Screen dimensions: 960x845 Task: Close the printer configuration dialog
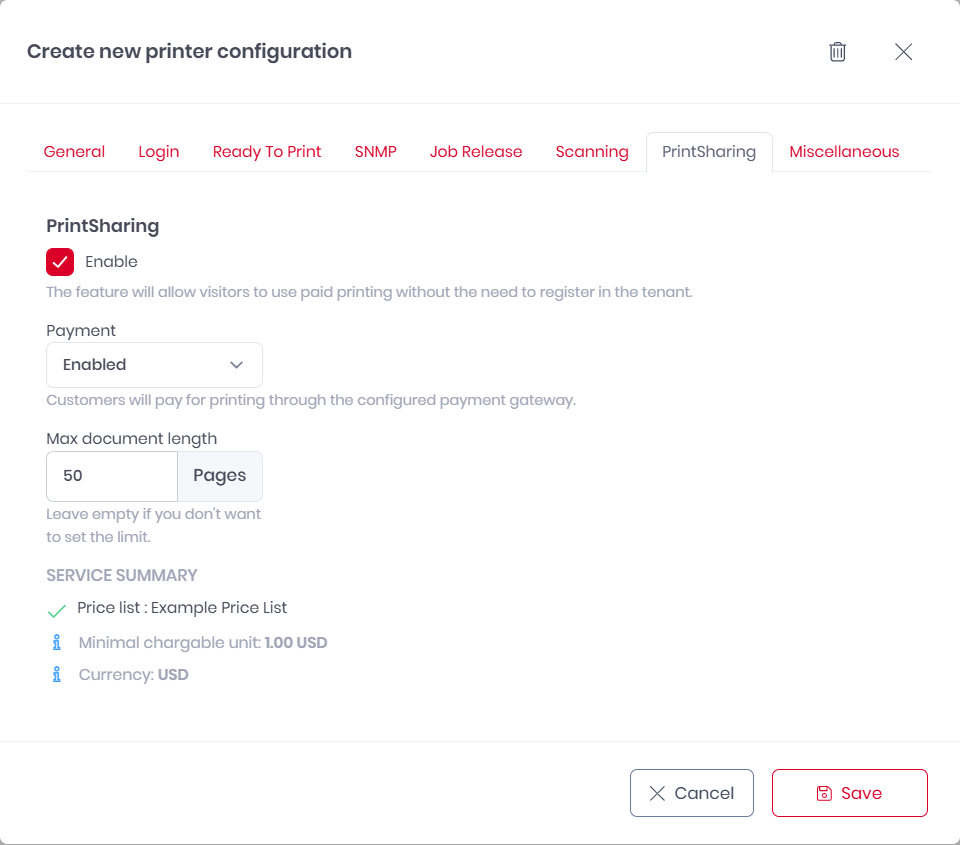coord(904,52)
